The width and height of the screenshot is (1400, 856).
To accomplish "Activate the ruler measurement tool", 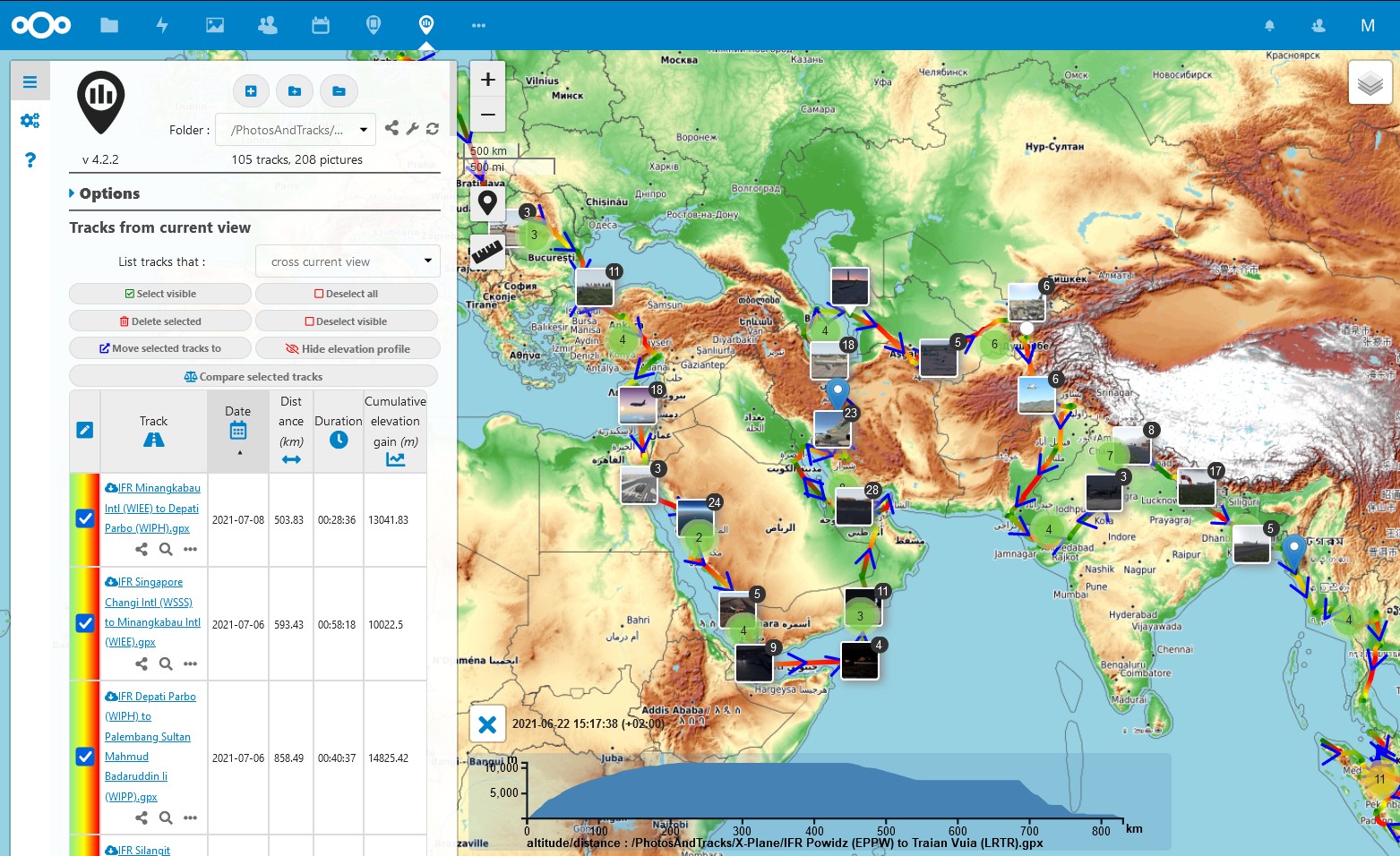I will (x=487, y=253).
